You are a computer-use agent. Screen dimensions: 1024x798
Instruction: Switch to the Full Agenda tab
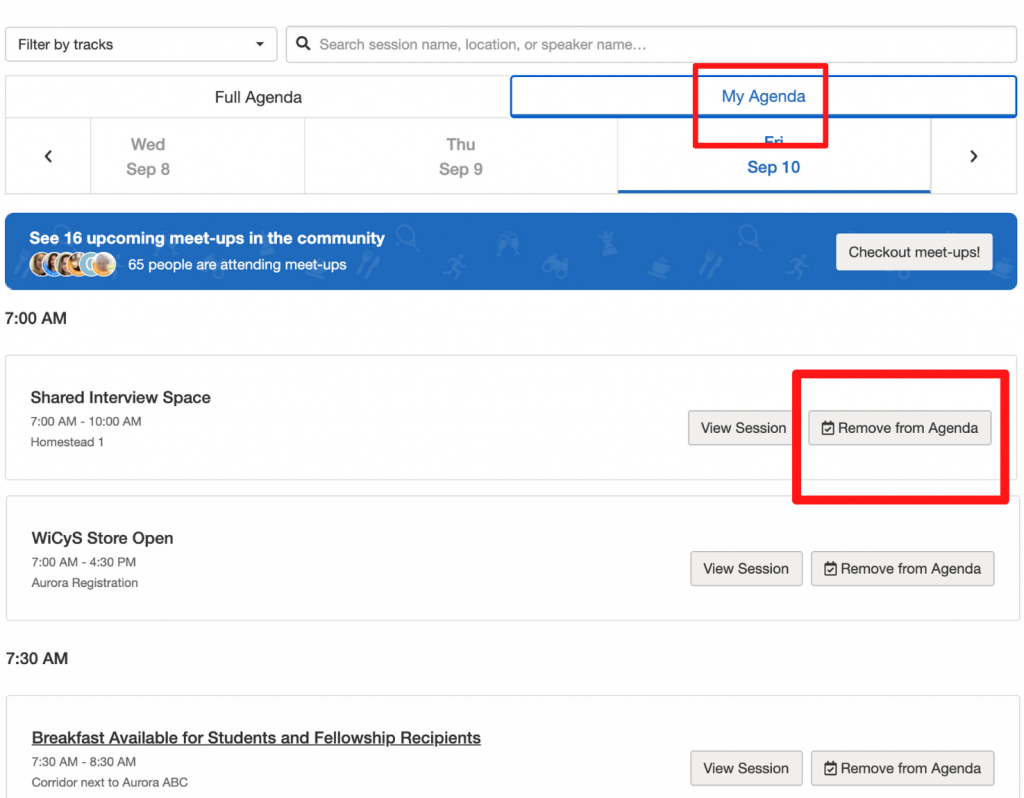[258, 97]
